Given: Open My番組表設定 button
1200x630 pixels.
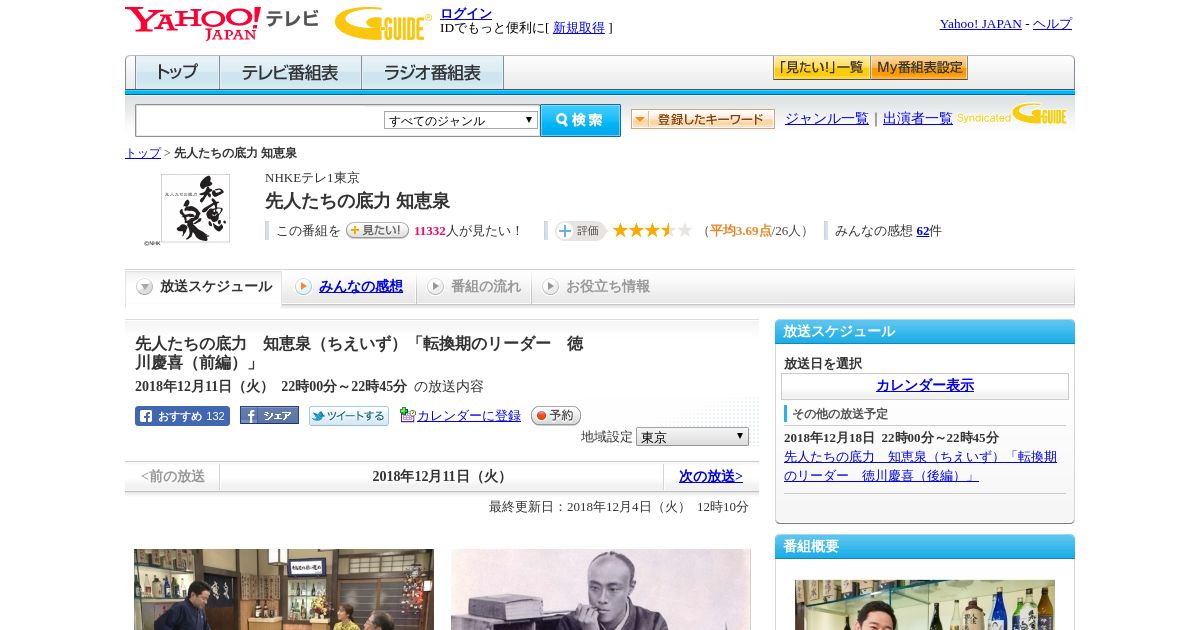Looking at the screenshot, I should click(919, 68).
